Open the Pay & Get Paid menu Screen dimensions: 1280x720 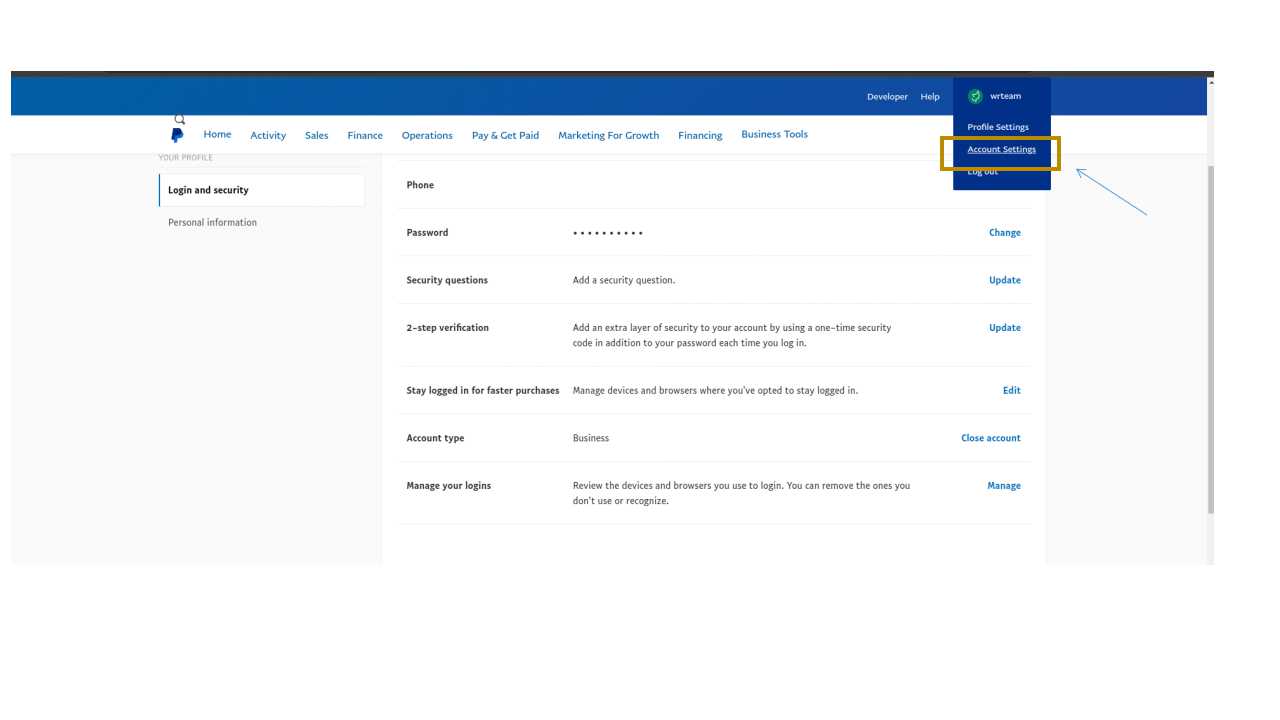tap(505, 136)
